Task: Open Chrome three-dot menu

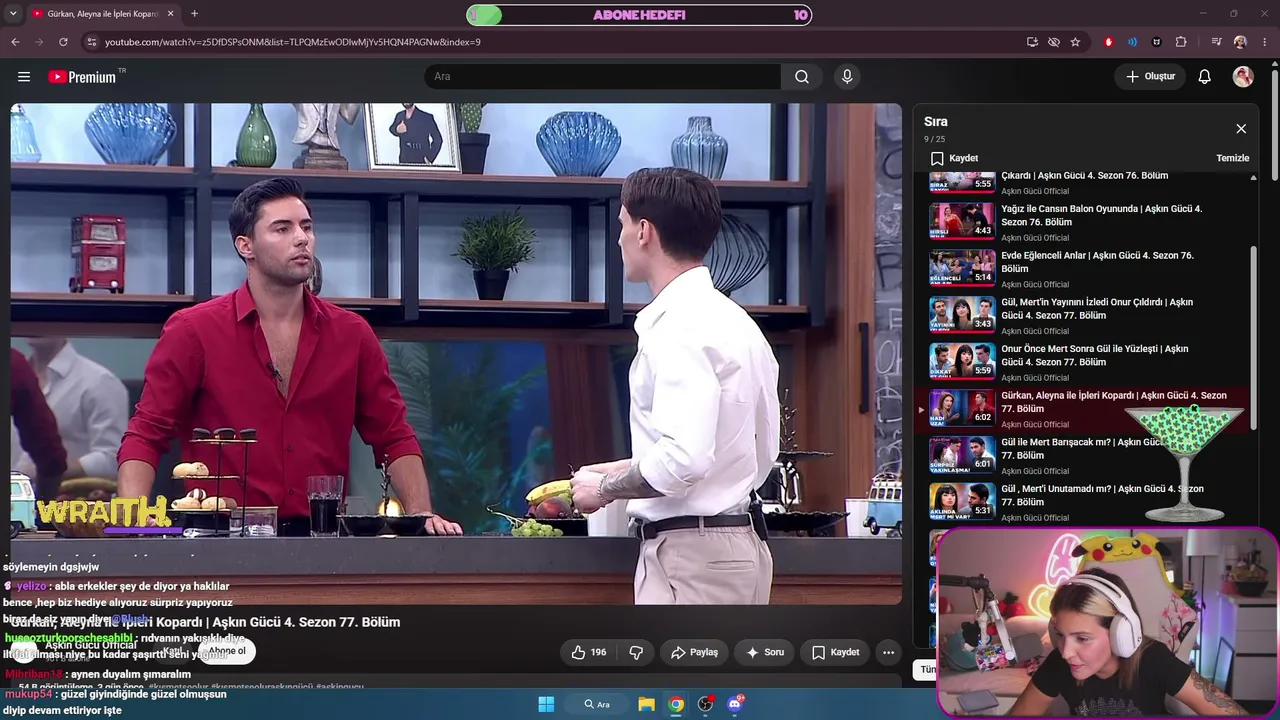Action: (x=1265, y=42)
